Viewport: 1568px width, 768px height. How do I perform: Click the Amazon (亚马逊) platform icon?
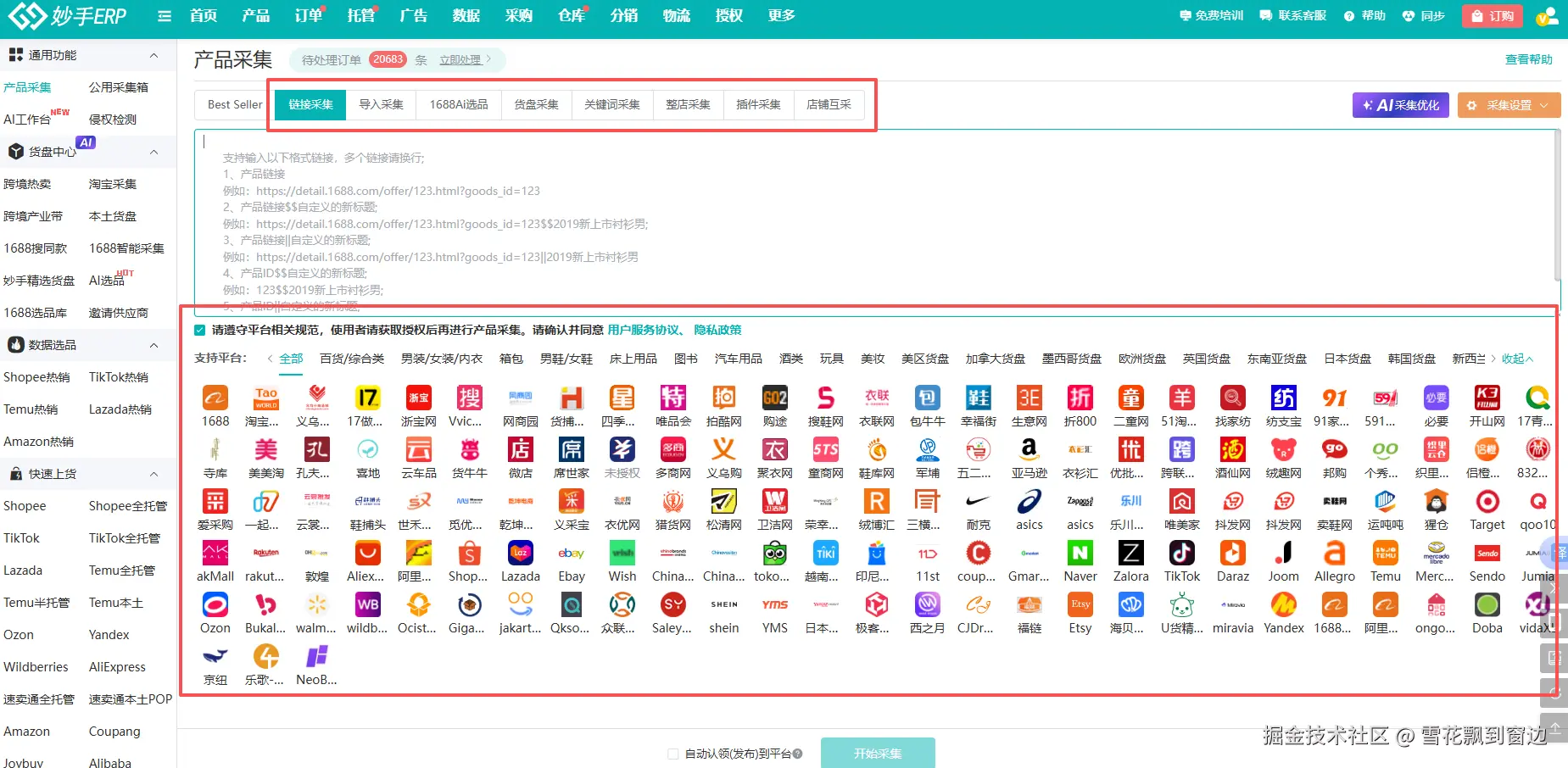1030,449
